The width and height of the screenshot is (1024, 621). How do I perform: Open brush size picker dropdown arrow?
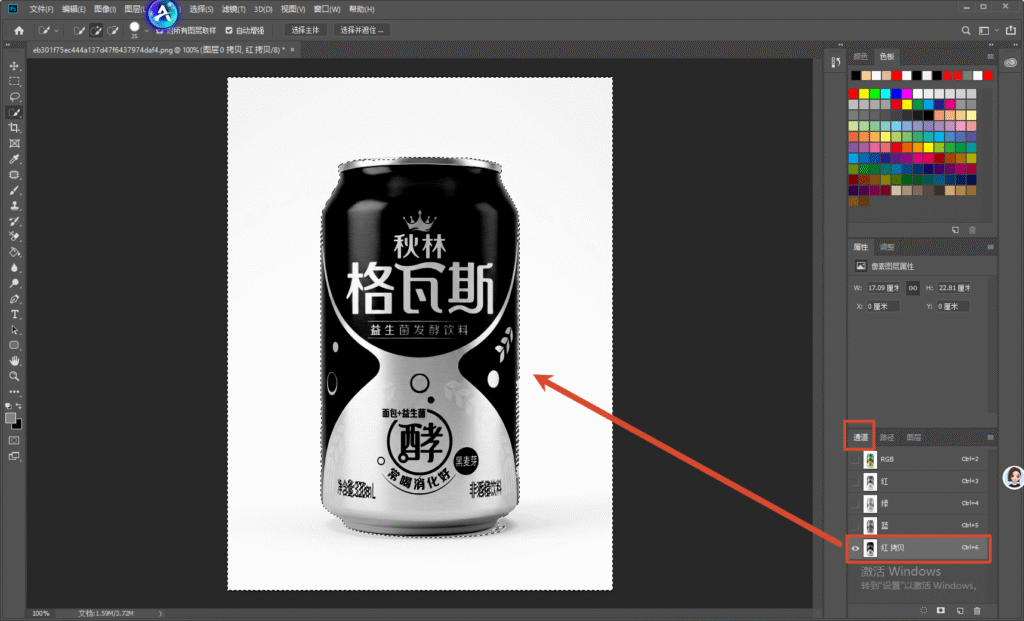tap(146, 30)
